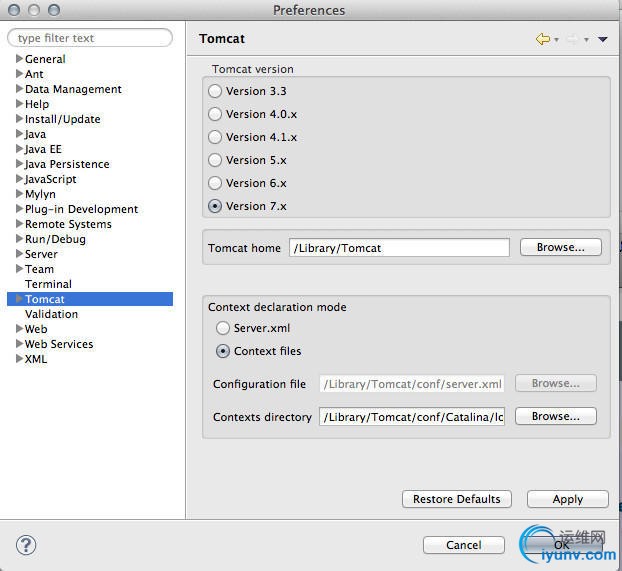Viewport: 622px width, 571px height.
Task: Select Mylyn preferences item
Action: [x=40, y=194]
